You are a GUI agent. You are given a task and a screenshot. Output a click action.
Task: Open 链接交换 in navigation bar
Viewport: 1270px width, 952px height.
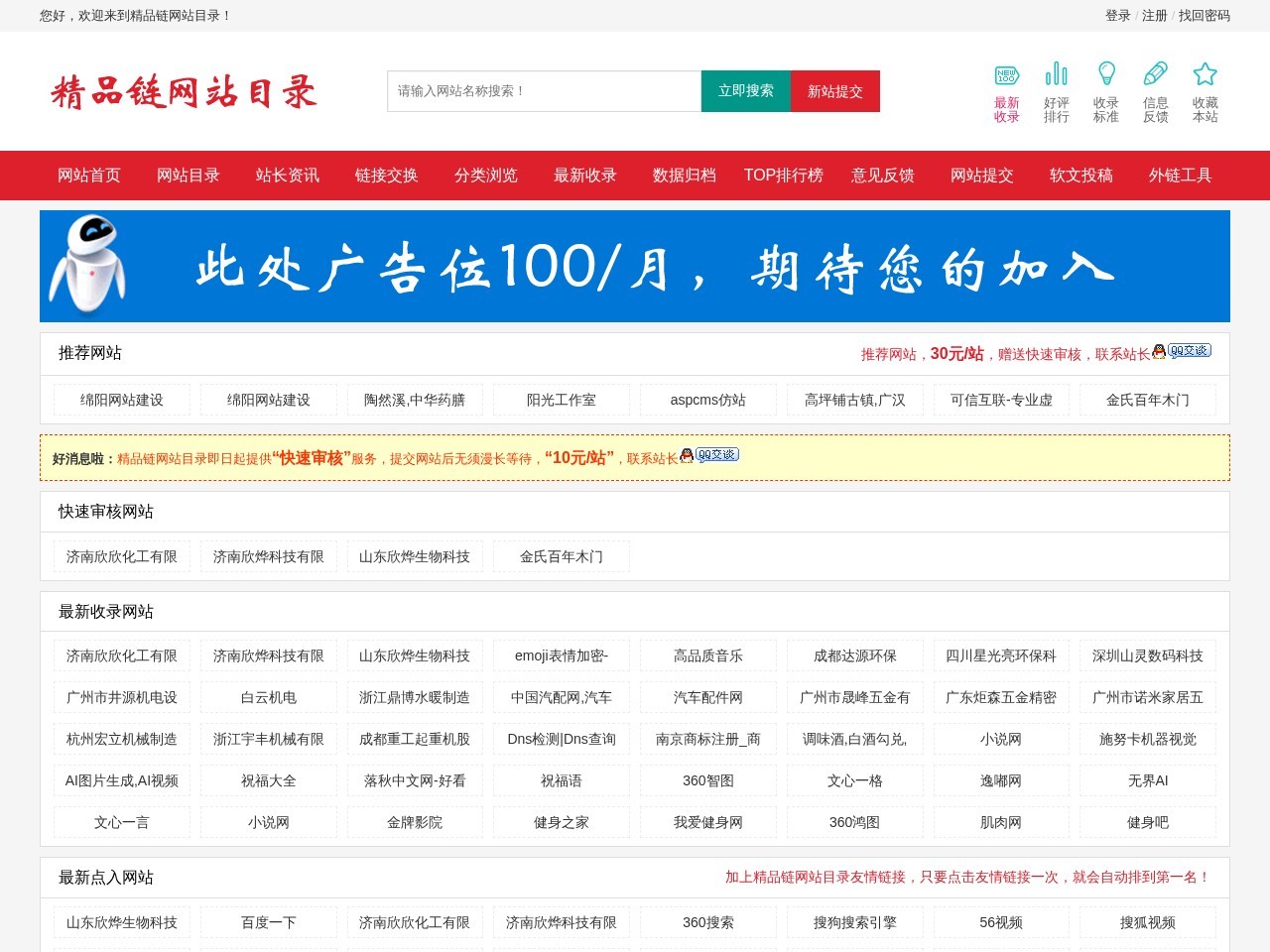[x=387, y=176]
